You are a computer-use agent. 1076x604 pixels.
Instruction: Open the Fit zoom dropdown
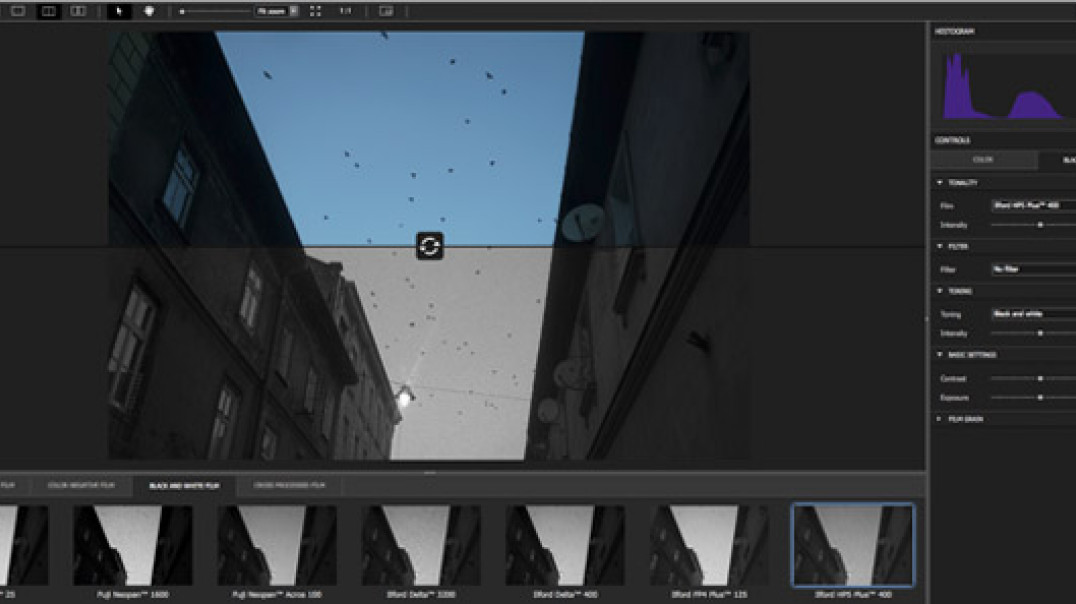coord(277,11)
